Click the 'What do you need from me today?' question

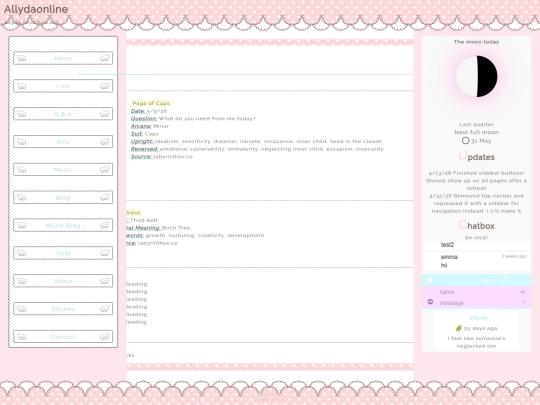[x=207, y=119]
